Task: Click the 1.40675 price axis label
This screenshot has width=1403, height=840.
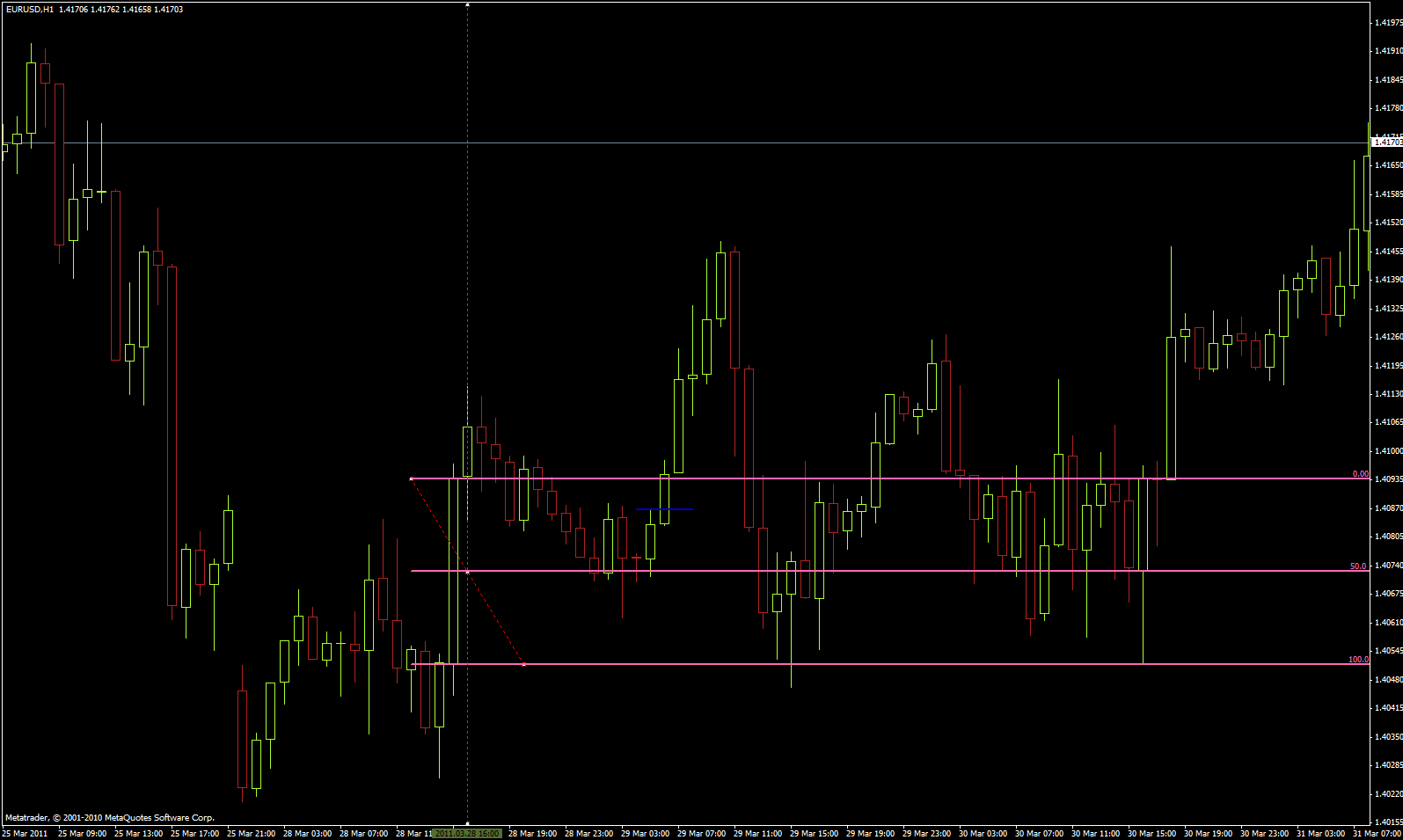Action: pos(1388,594)
